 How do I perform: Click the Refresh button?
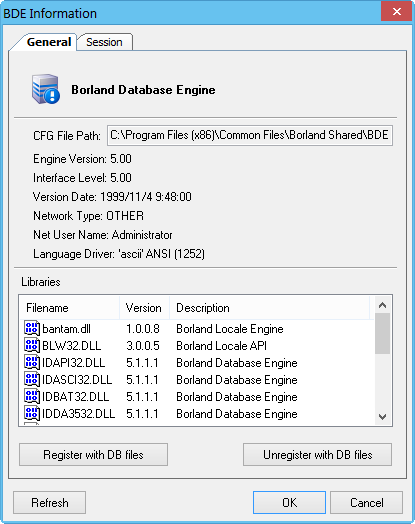click(x=49, y=502)
